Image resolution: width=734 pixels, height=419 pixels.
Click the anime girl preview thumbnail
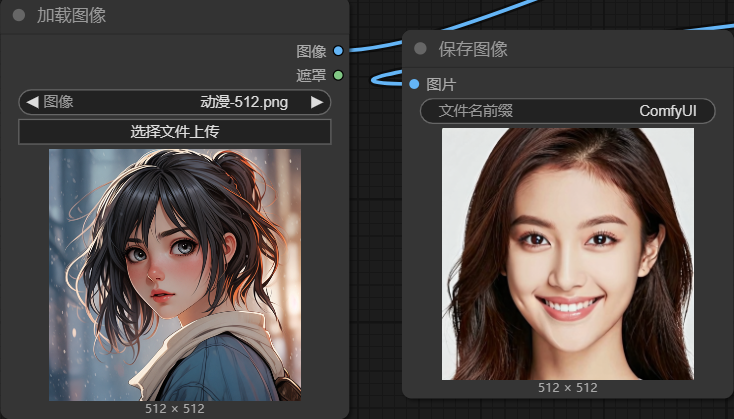175,275
